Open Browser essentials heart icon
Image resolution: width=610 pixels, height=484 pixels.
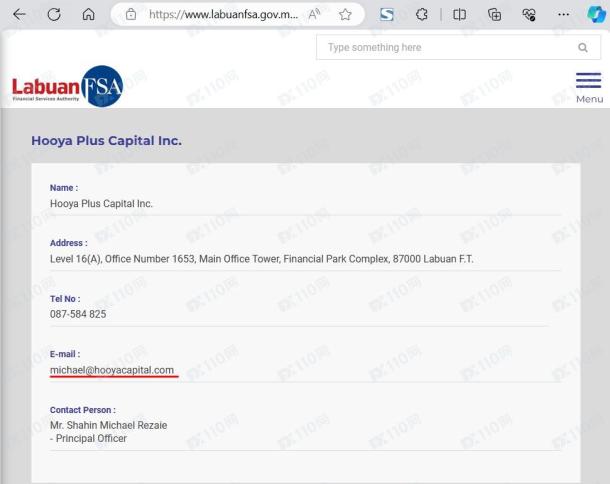point(529,15)
